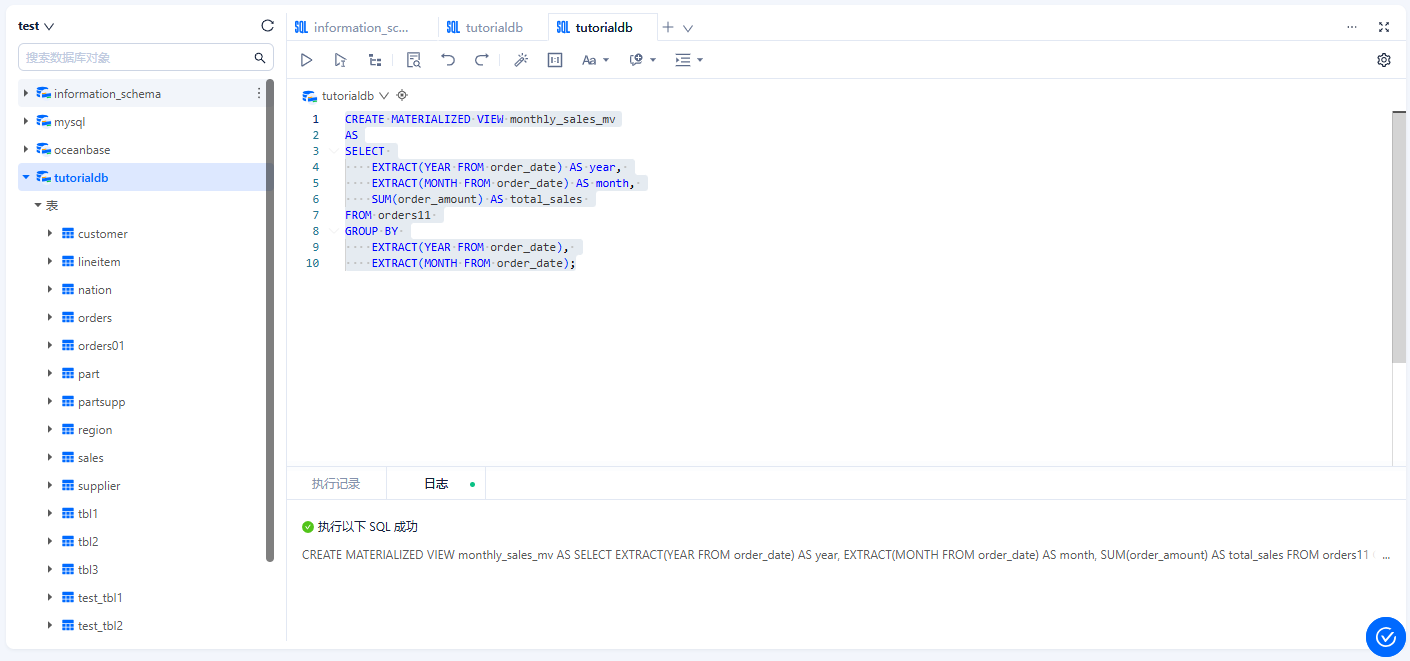
Task: Fold the GROUP BY block at line 8
Action: coord(332,231)
